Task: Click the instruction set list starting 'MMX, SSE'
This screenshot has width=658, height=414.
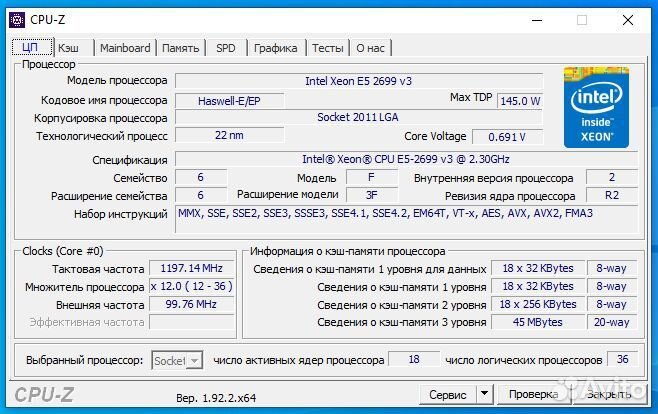Action: click(x=406, y=219)
